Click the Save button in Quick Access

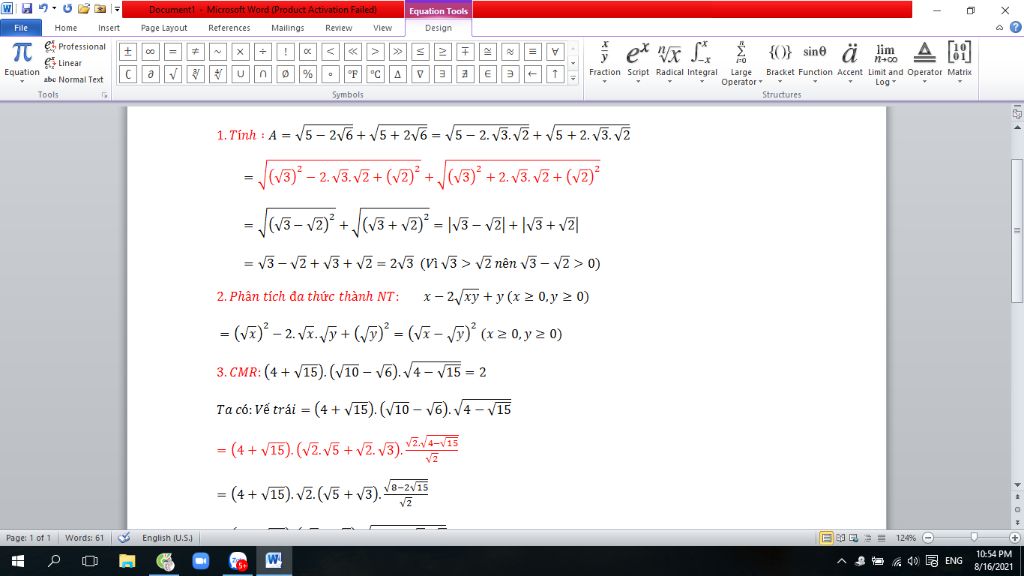click(27, 9)
